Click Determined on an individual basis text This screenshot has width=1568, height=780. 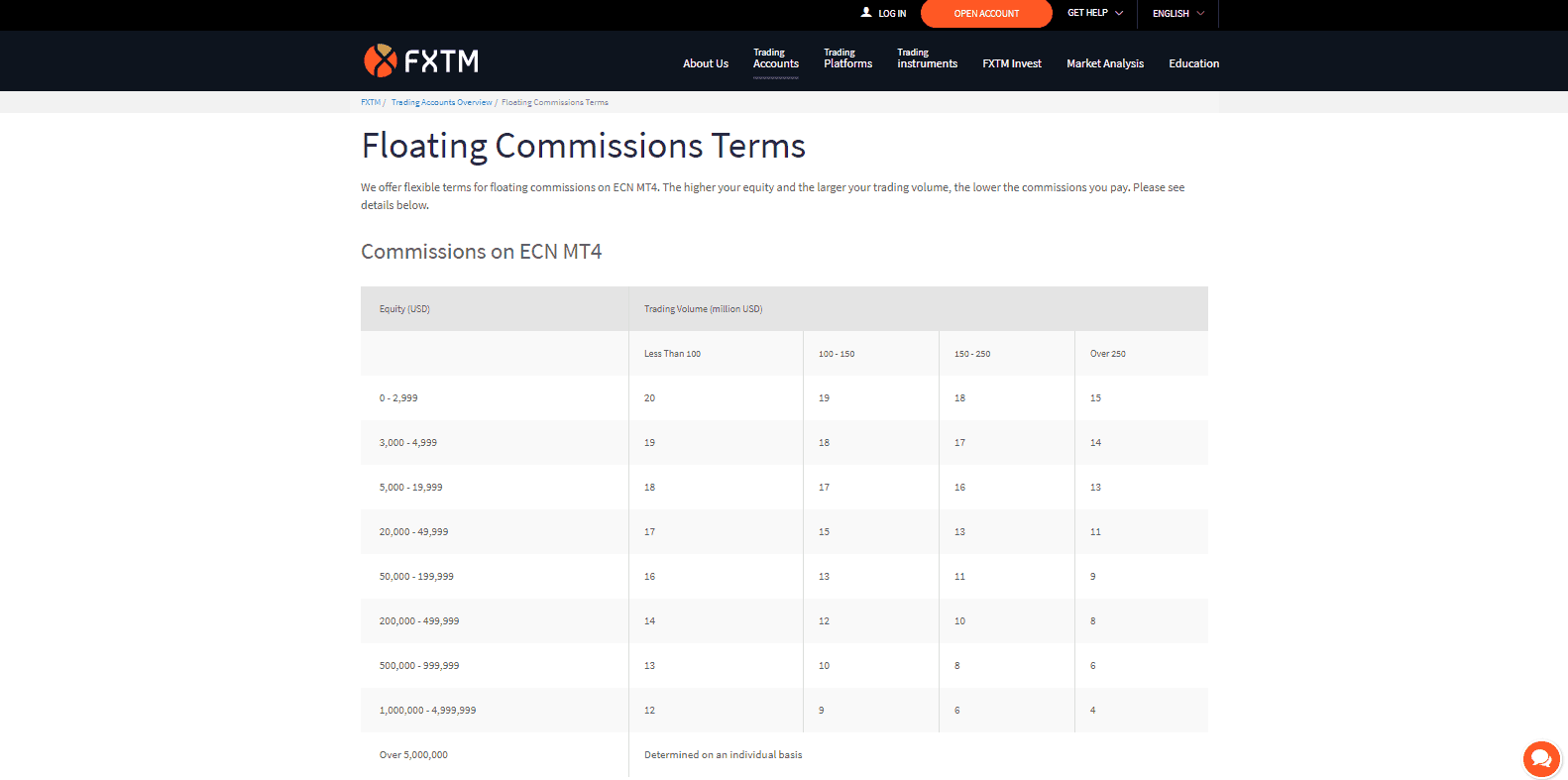(724, 755)
